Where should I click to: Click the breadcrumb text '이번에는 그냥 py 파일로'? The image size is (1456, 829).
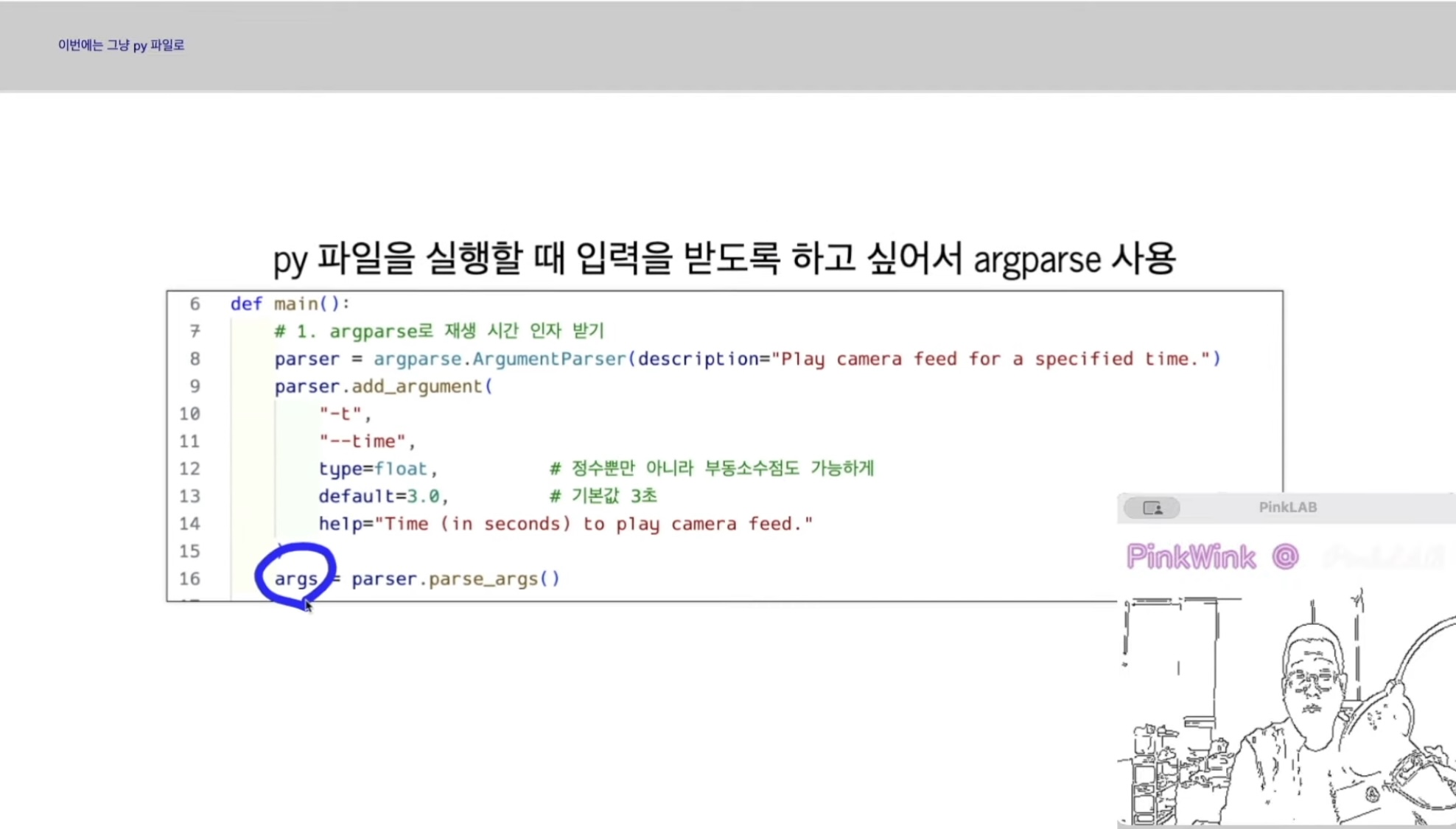click(121, 45)
